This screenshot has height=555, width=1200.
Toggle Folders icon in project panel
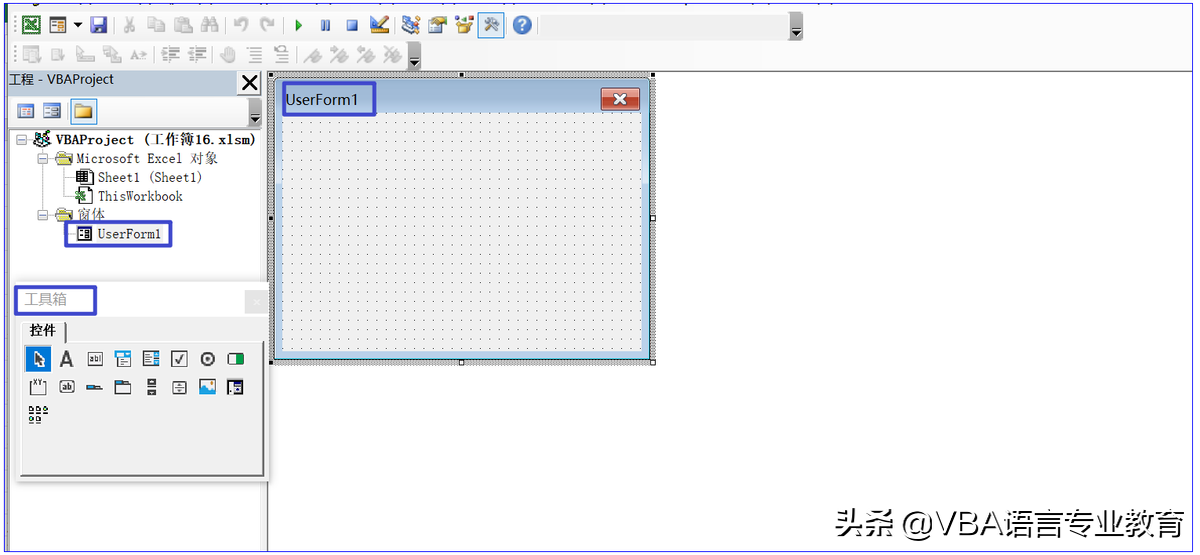click(x=82, y=111)
